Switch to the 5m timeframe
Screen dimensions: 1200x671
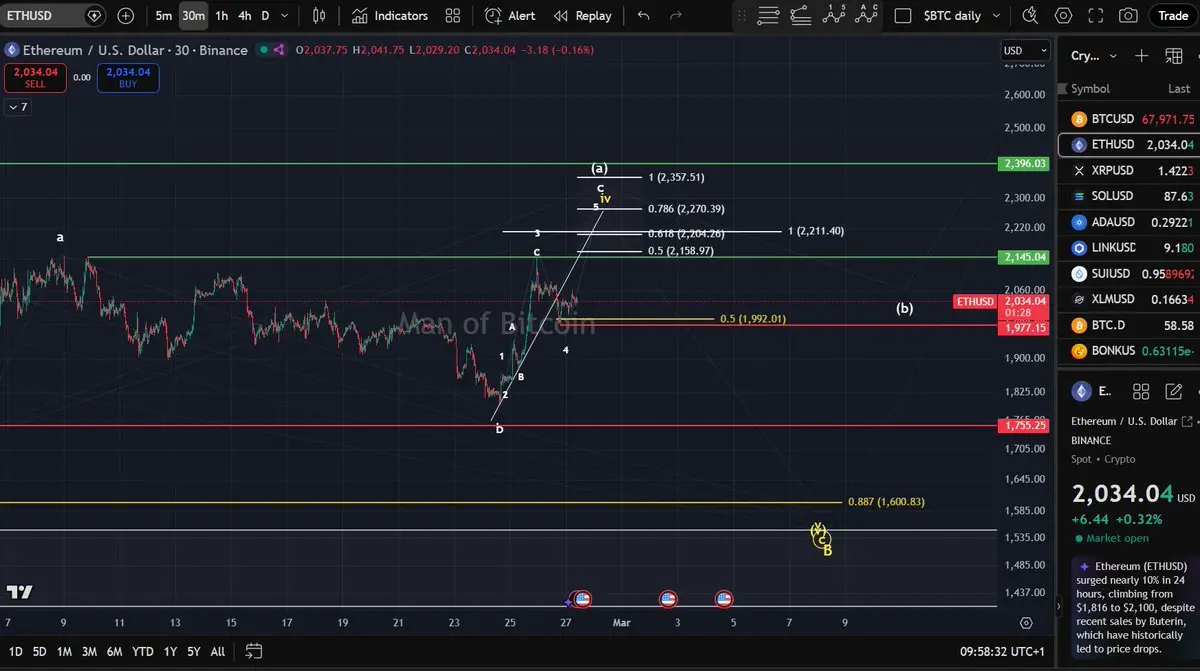point(163,16)
